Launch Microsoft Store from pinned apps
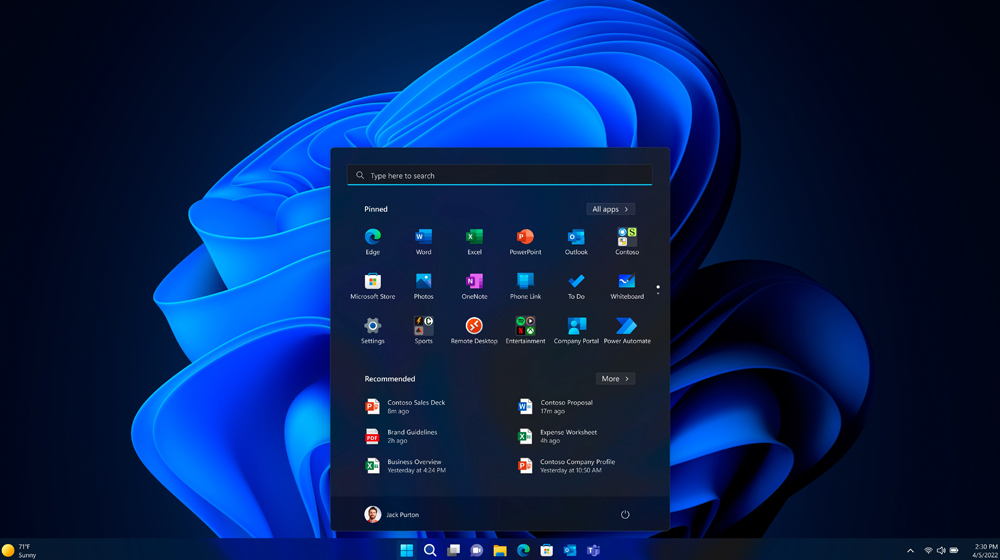 372,286
